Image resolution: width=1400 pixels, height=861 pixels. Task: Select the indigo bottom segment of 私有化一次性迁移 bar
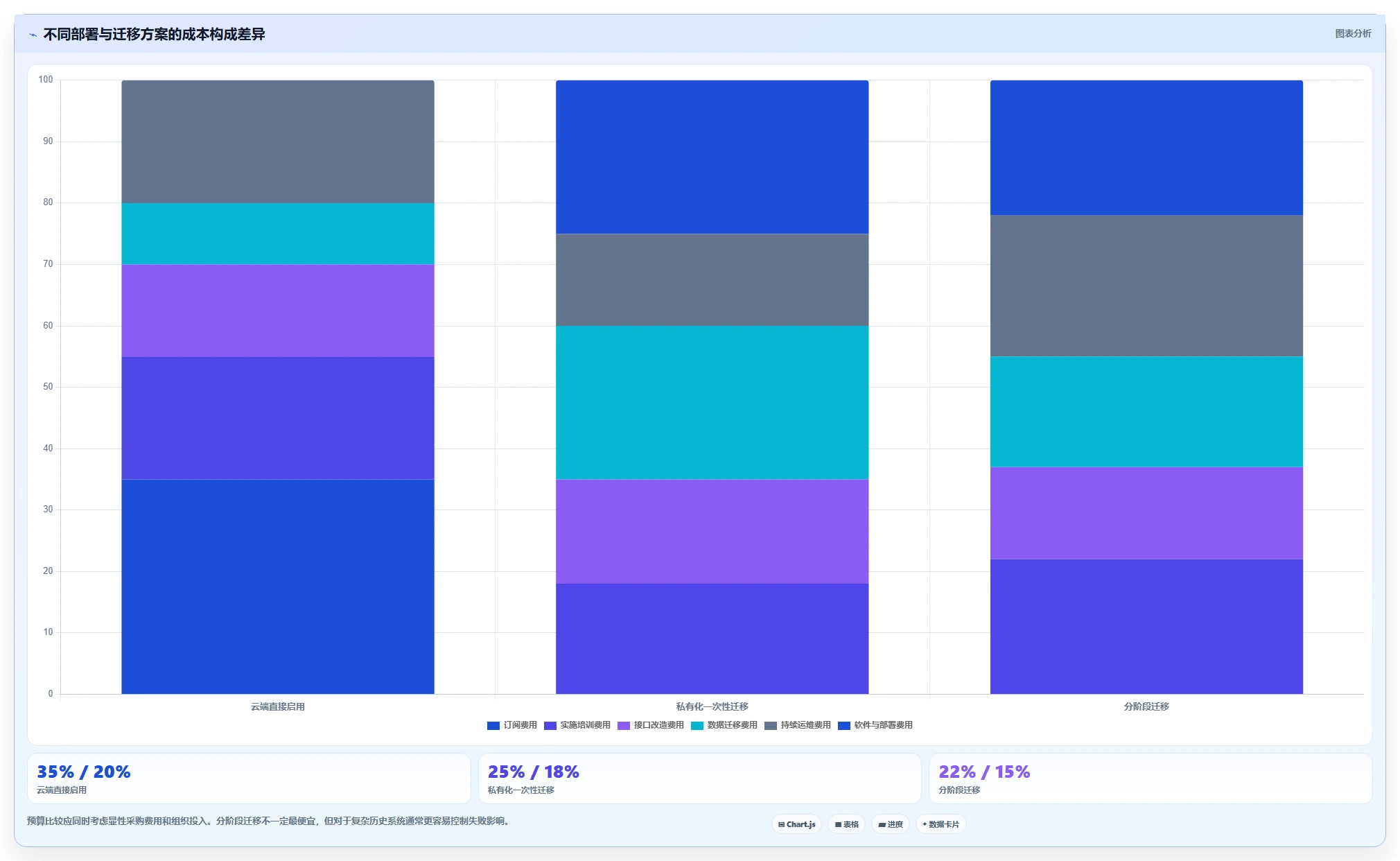(712, 638)
